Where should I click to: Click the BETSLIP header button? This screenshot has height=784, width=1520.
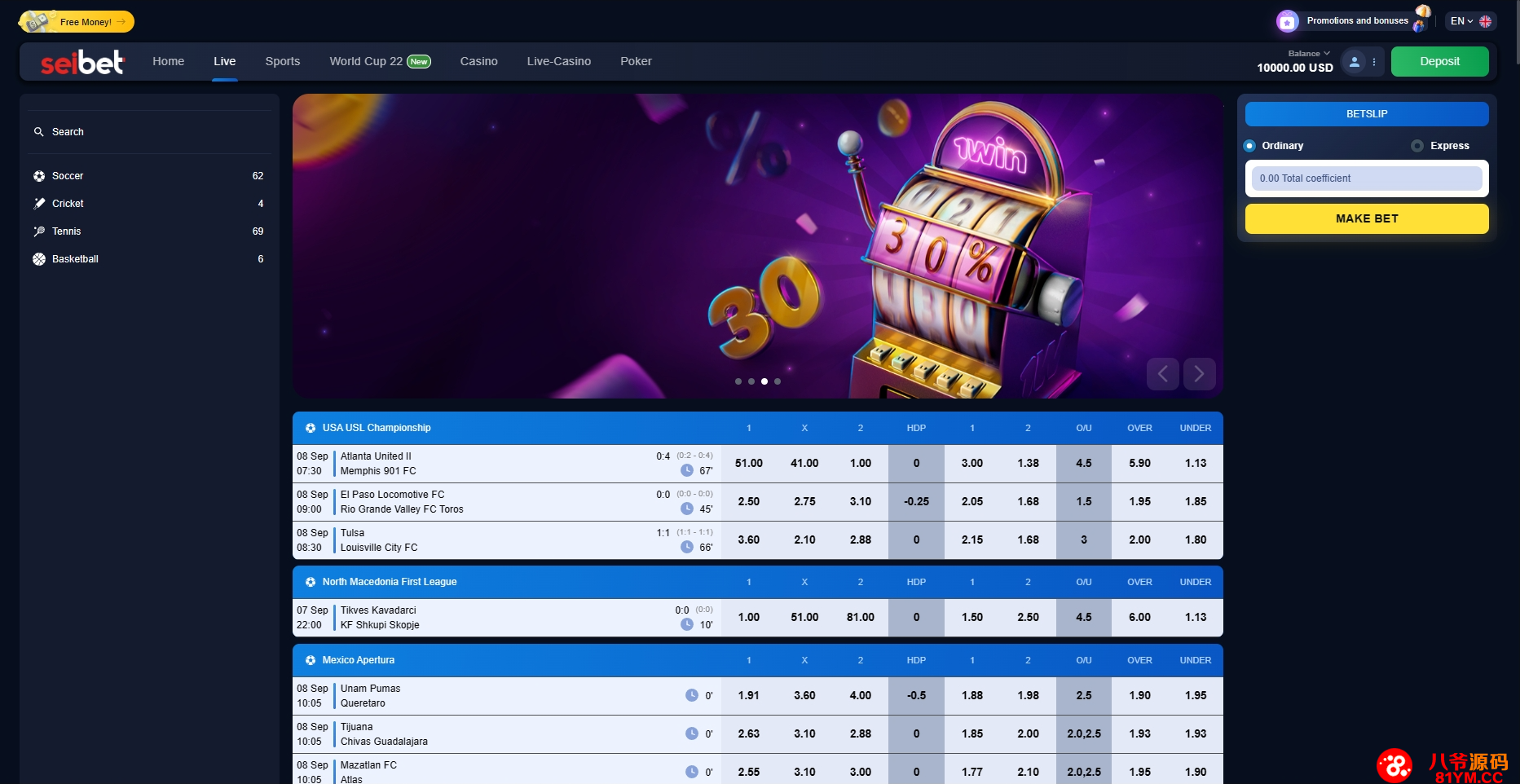click(x=1367, y=114)
